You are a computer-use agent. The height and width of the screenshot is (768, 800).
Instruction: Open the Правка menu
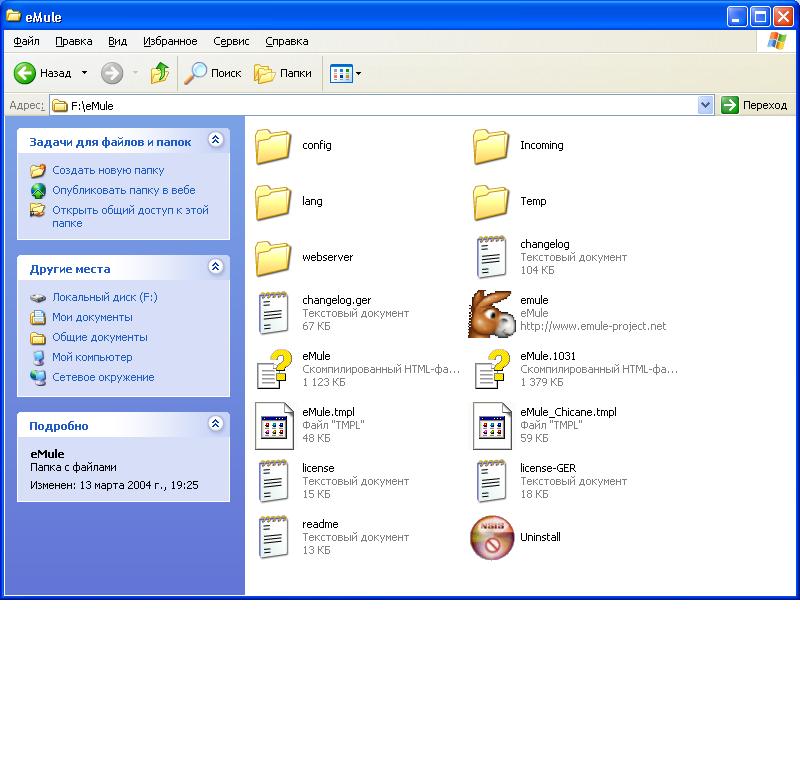point(74,41)
